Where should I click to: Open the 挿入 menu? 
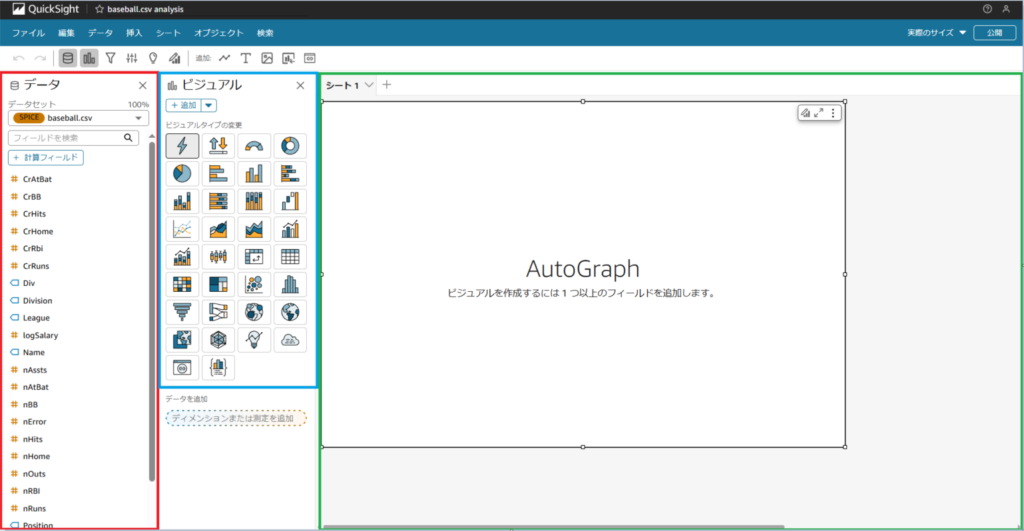click(x=134, y=33)
